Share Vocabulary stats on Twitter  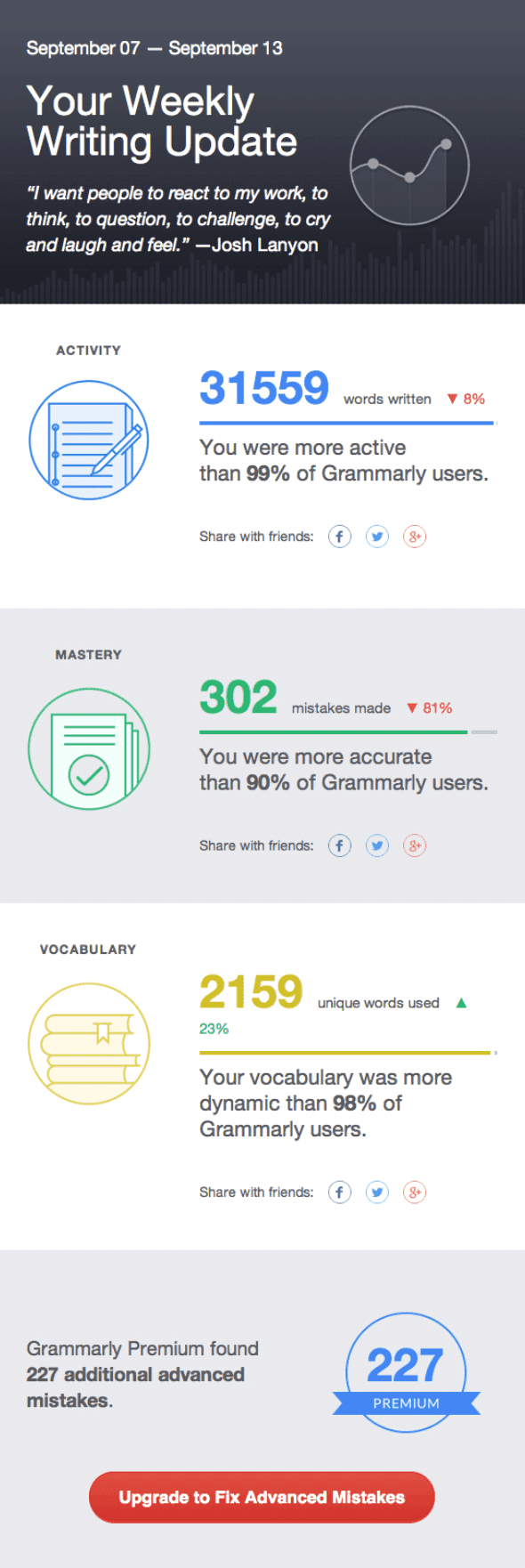(377, 1192)
